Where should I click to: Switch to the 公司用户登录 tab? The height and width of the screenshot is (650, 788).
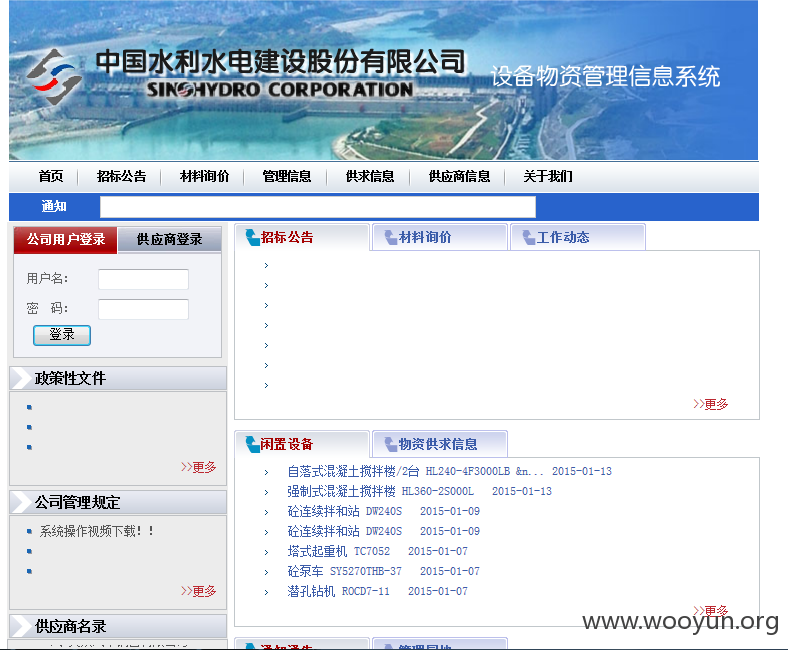pos(66,239)
